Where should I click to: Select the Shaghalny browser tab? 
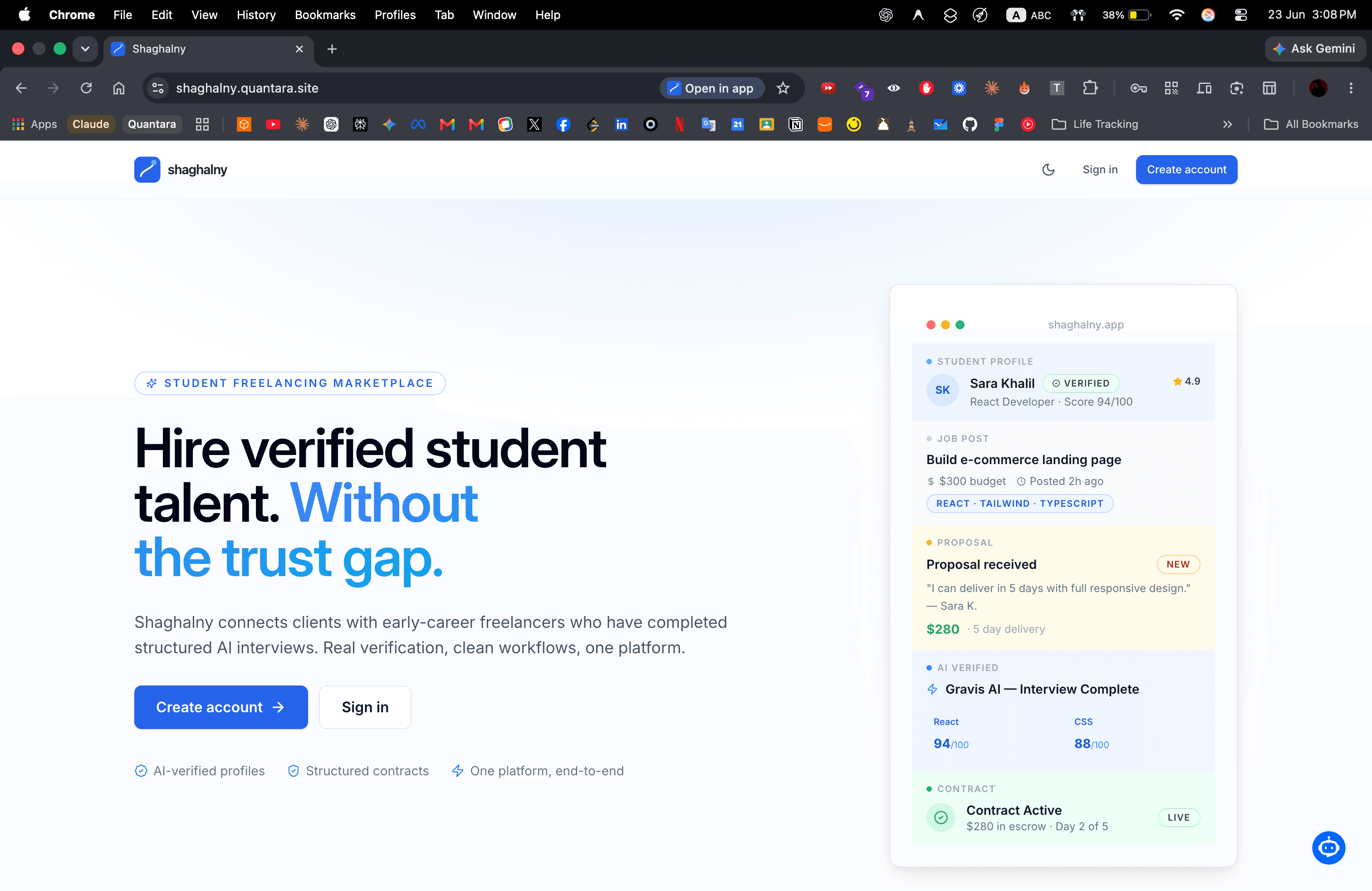[x=209, y=49]
